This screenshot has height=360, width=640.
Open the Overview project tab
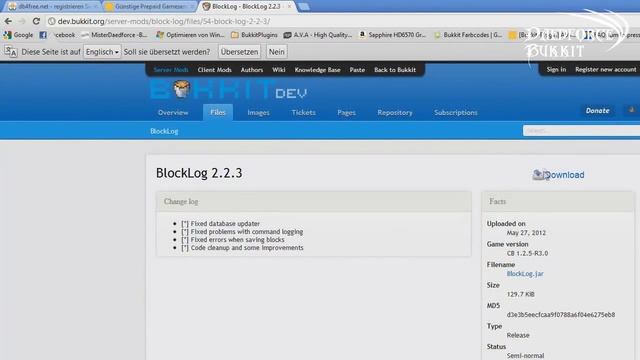pyautogui.click(x=173, y=112)
